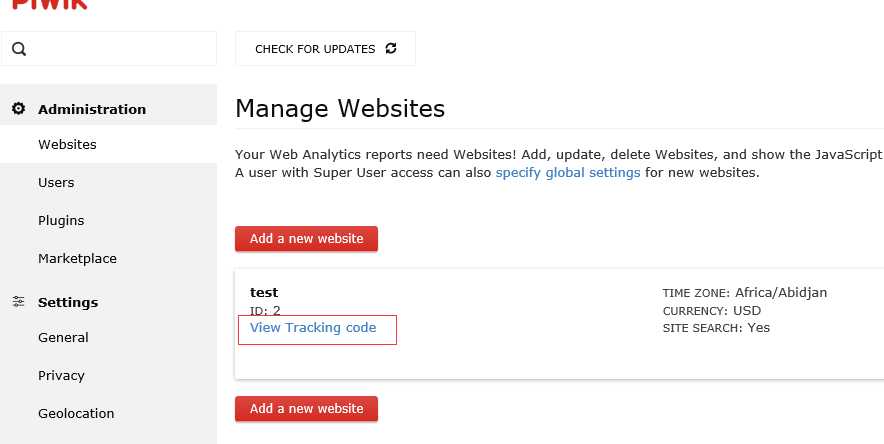Click the Settings sliders icon

pos(18,302)
